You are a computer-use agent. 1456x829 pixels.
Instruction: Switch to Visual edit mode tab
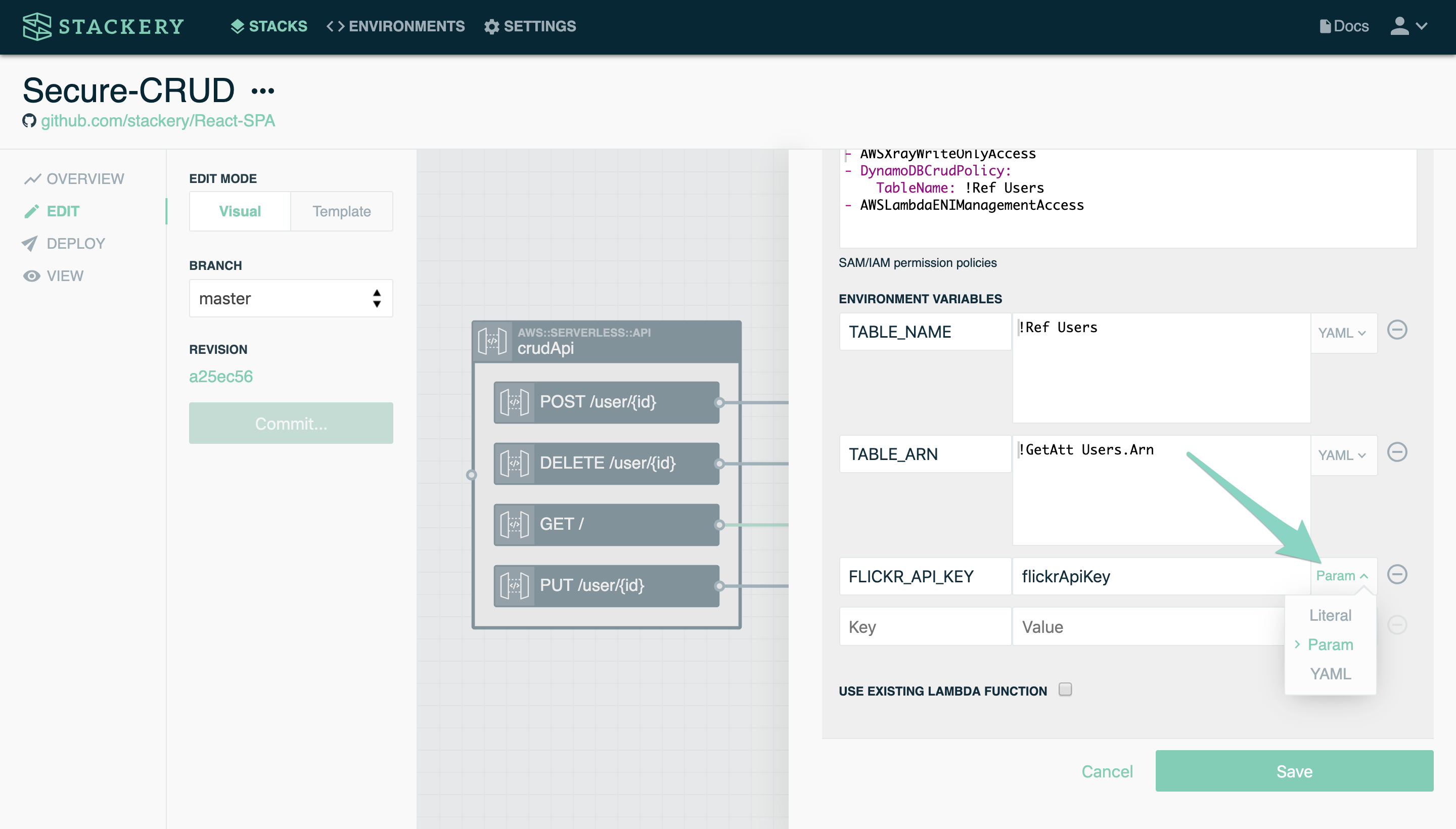click(240, 211)
